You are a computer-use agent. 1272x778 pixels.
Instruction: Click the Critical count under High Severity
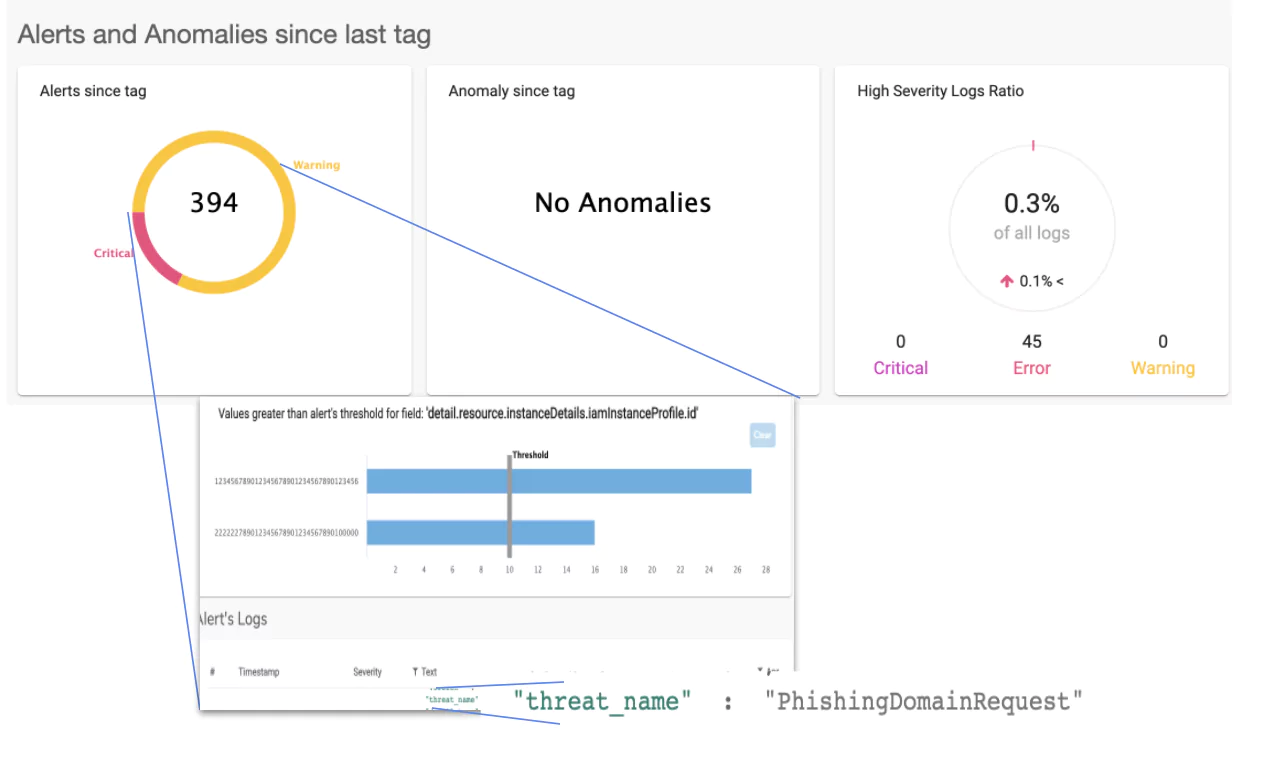click(901, 342)
